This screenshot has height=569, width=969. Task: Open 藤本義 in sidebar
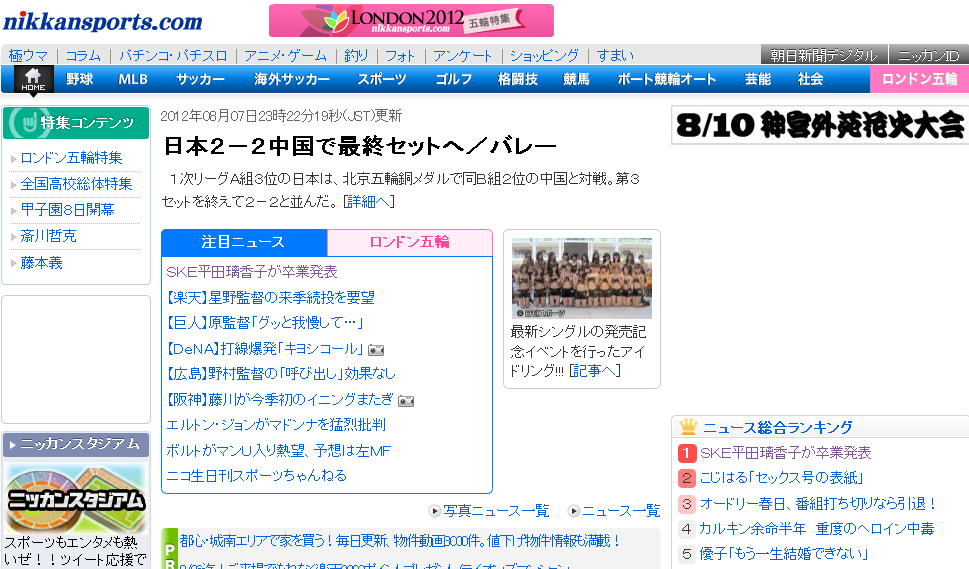pos(41,263)
